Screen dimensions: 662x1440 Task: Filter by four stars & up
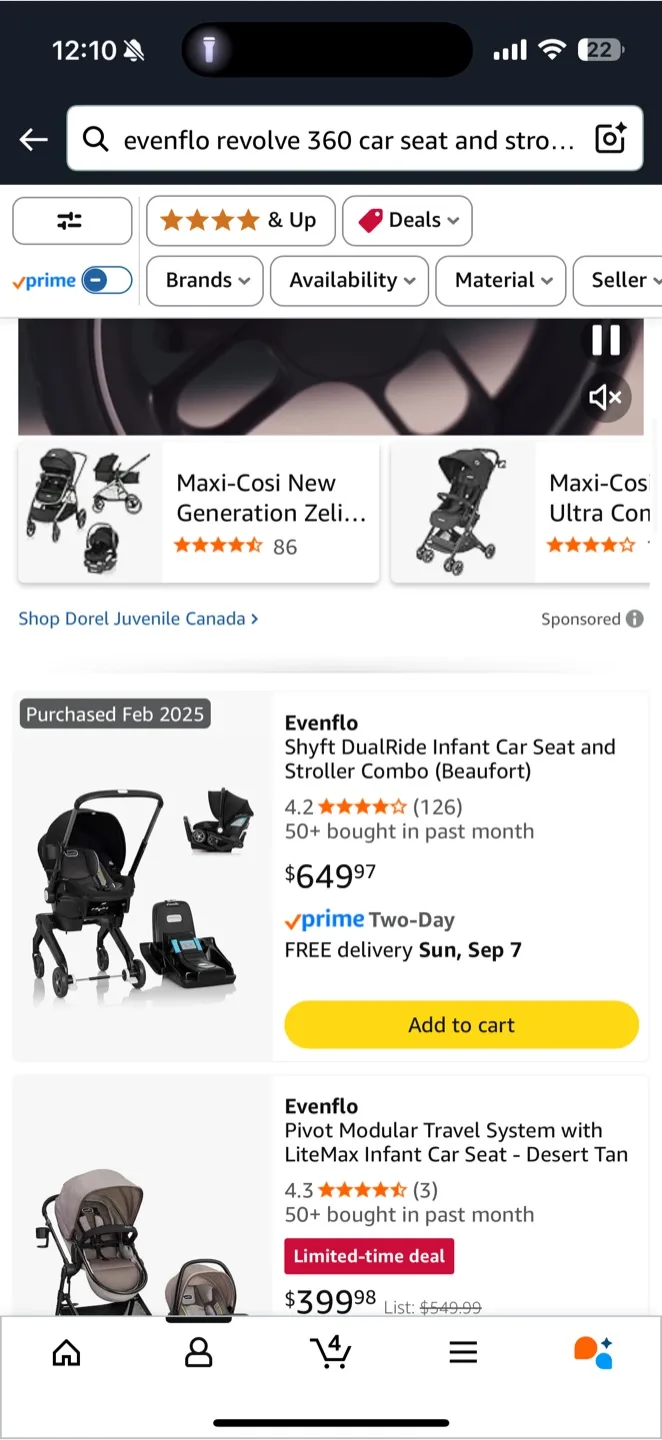[x=239, y=221]
